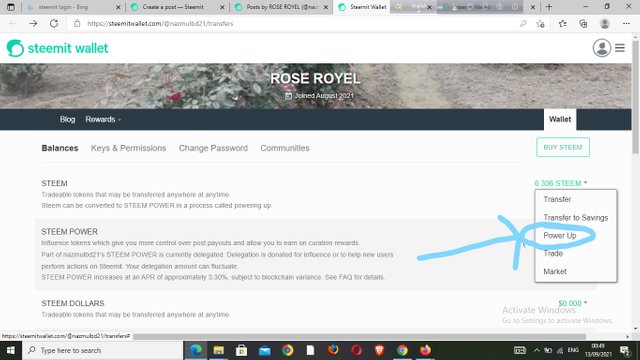Open the taskbar clock and date
The height and width of the screenshot is (360, 640).
598,350
